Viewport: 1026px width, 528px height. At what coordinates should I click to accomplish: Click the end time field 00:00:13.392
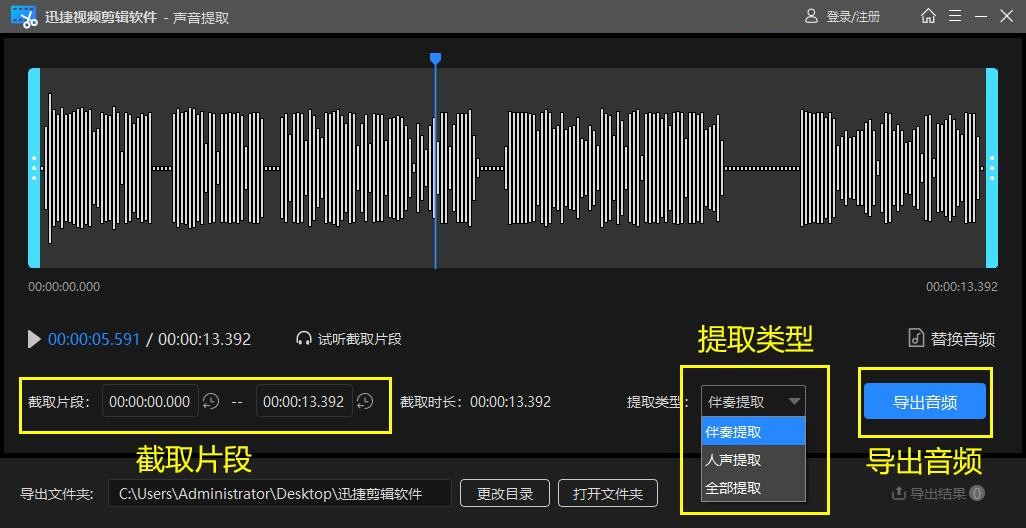pos(304,401)
